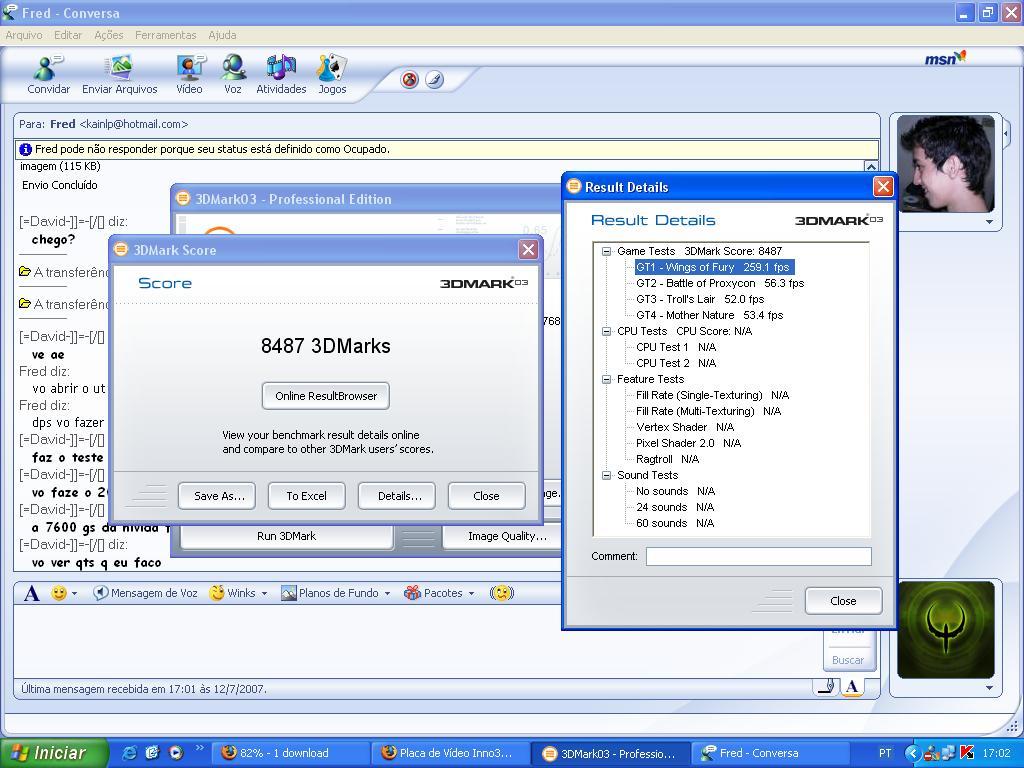Click Fred's display picture
1024x768 pixels.
(946, 164)
